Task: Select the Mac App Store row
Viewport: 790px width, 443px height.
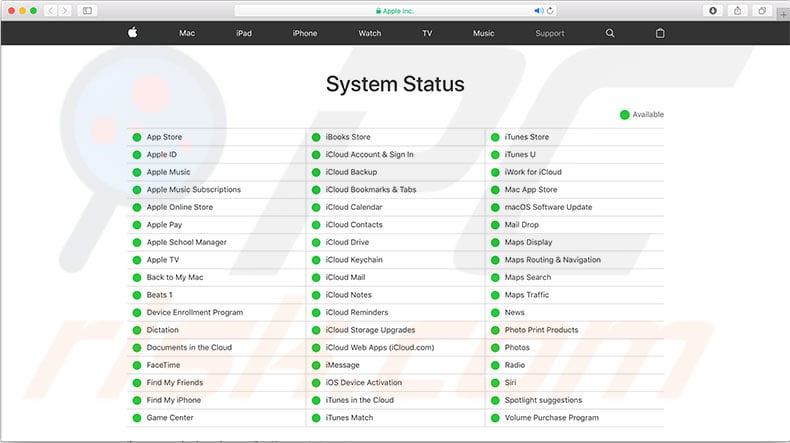Action: pos(575,189)
